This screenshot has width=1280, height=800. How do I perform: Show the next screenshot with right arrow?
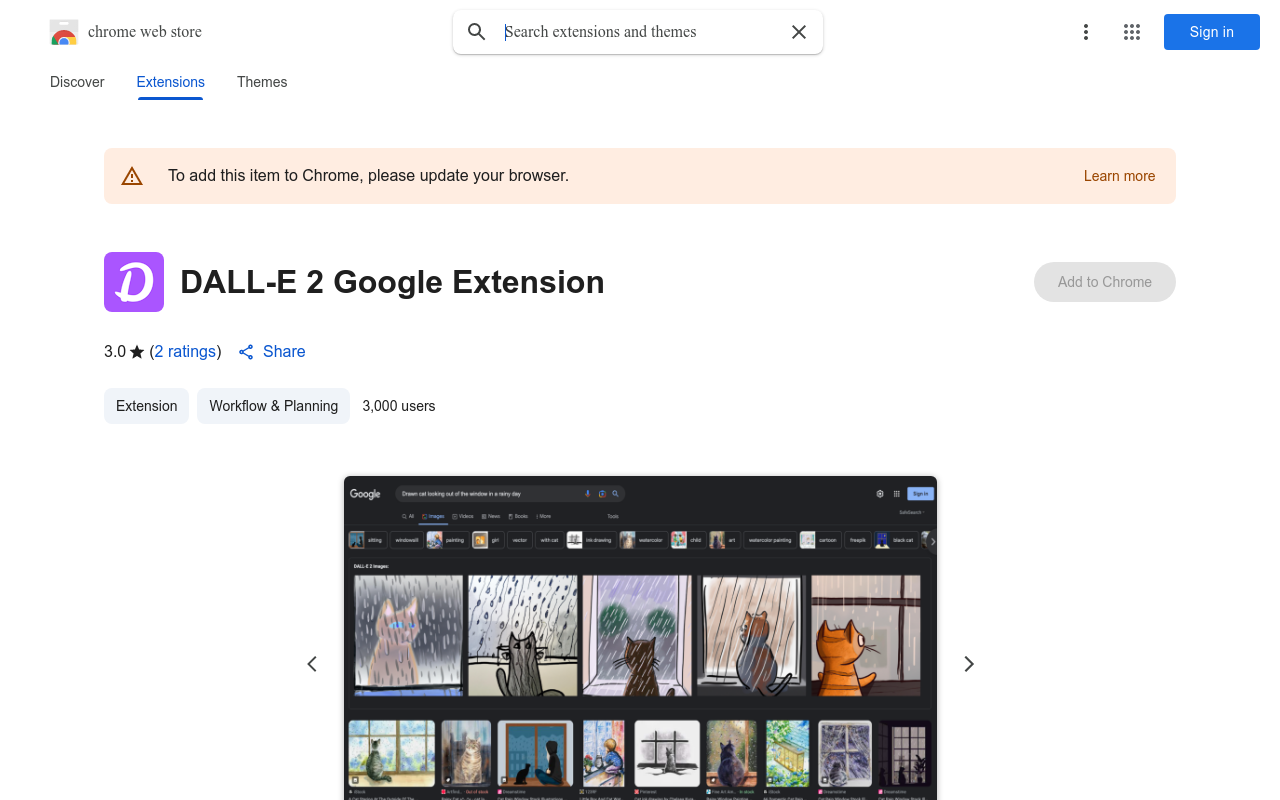pos(968,664)
